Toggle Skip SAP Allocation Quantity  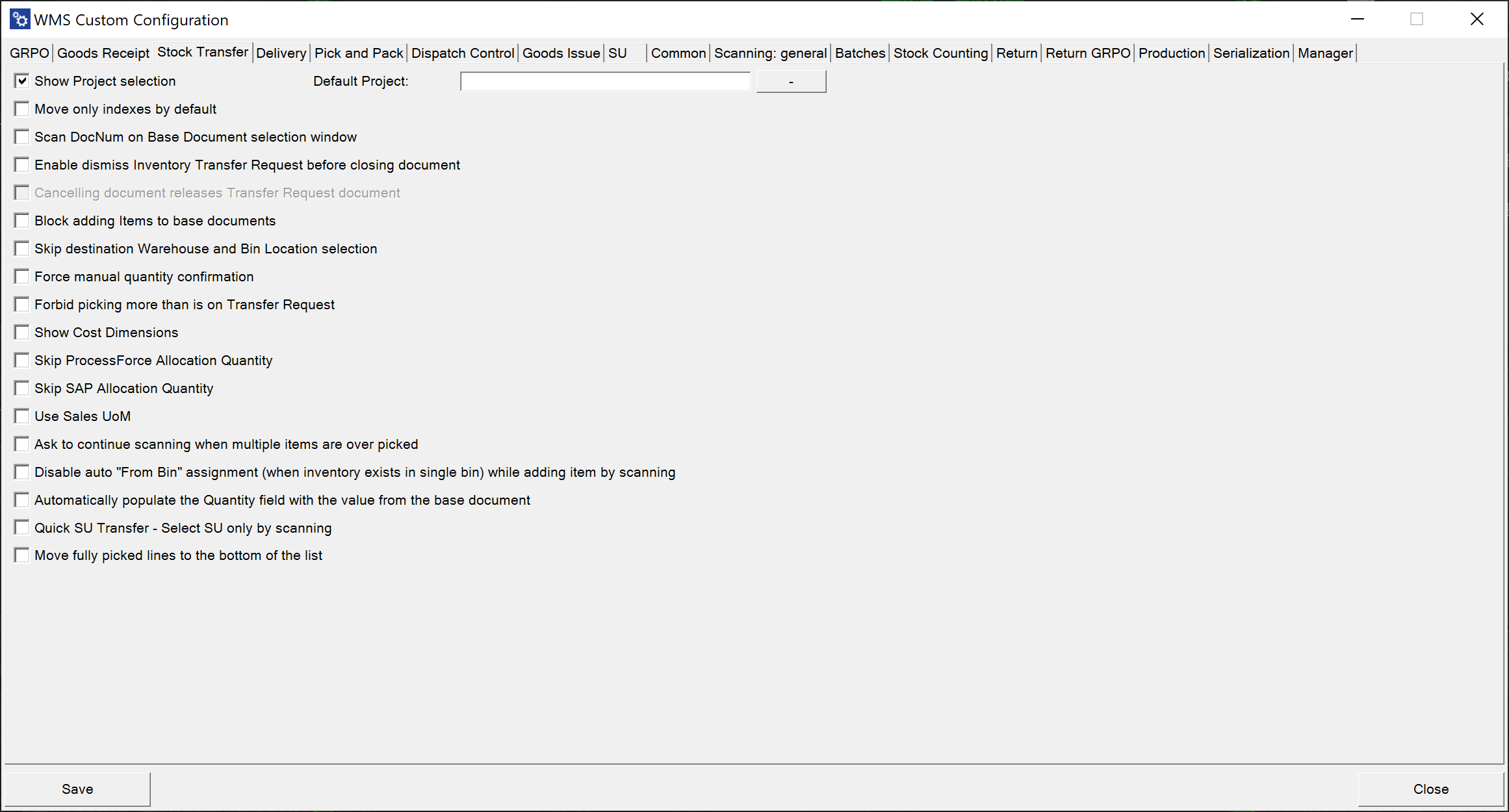pyautogui.click(x=22, y=388)
